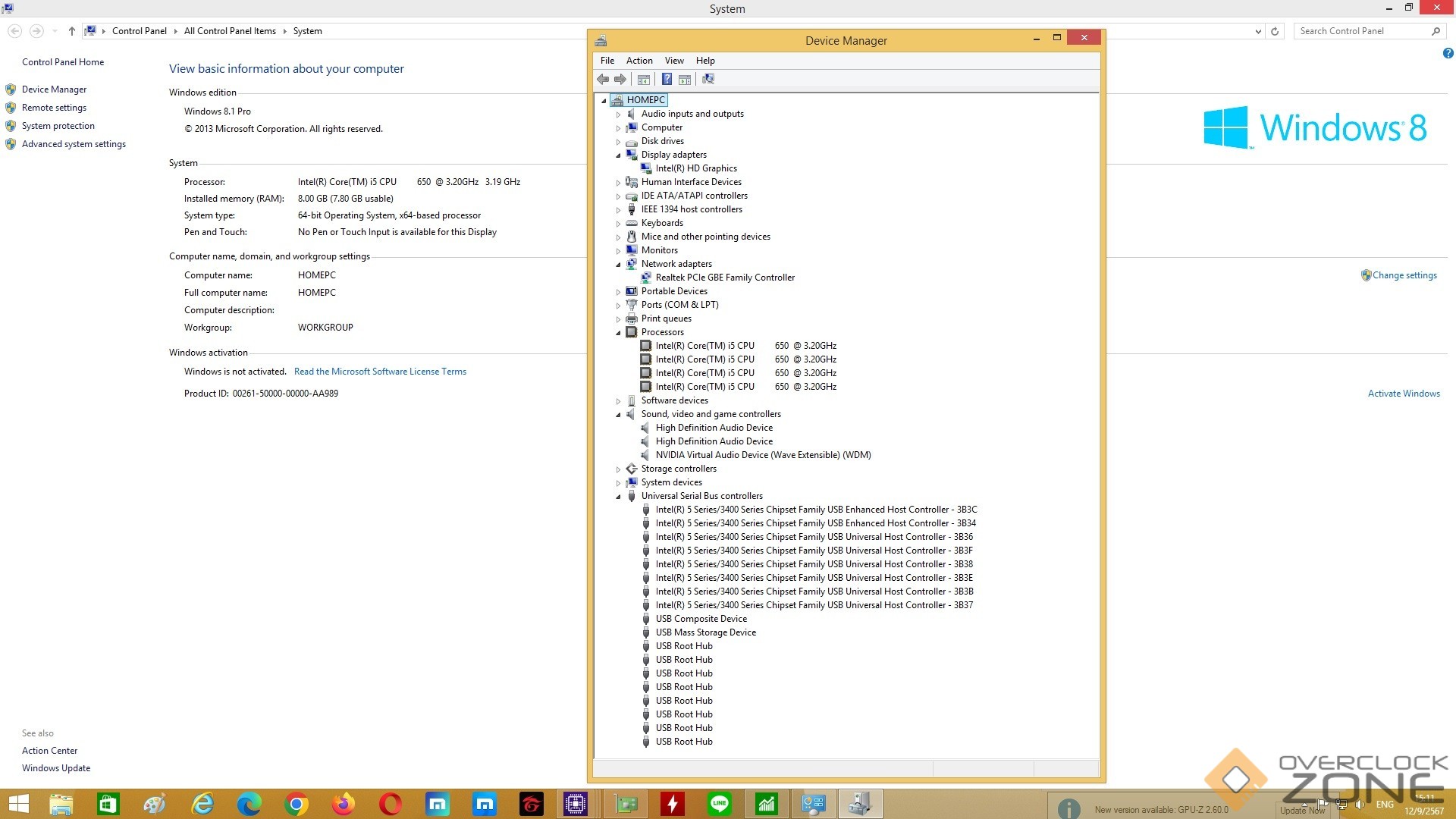This screenshot has width=1456, height=819.
Task: Expand the Storage controllers node
Action: tap(618, 469)
